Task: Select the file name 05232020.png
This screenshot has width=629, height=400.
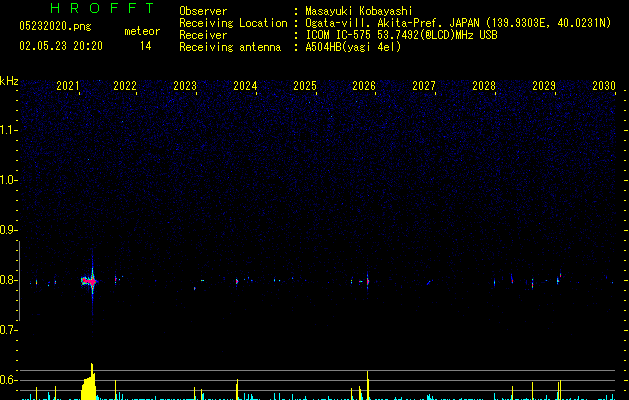Action: click(x=55, y=26)
